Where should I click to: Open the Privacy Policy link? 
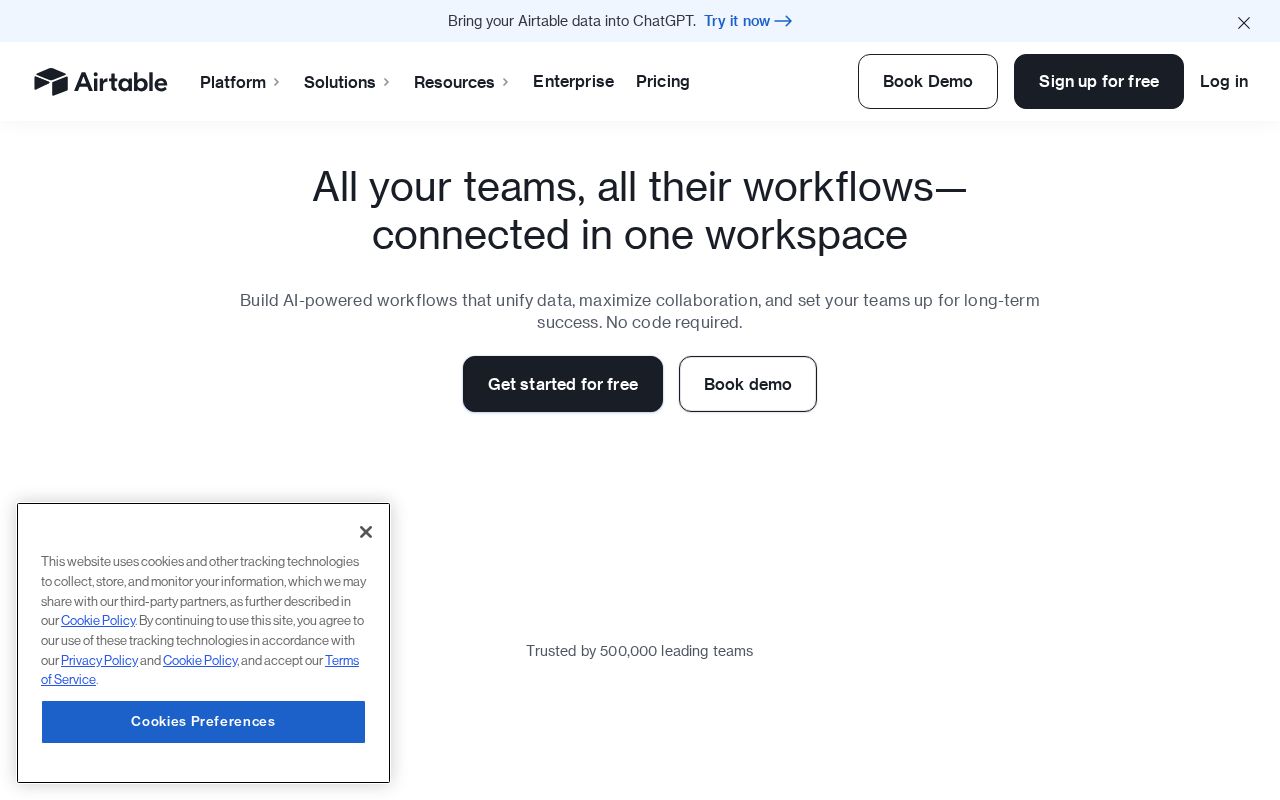point(99,660)
